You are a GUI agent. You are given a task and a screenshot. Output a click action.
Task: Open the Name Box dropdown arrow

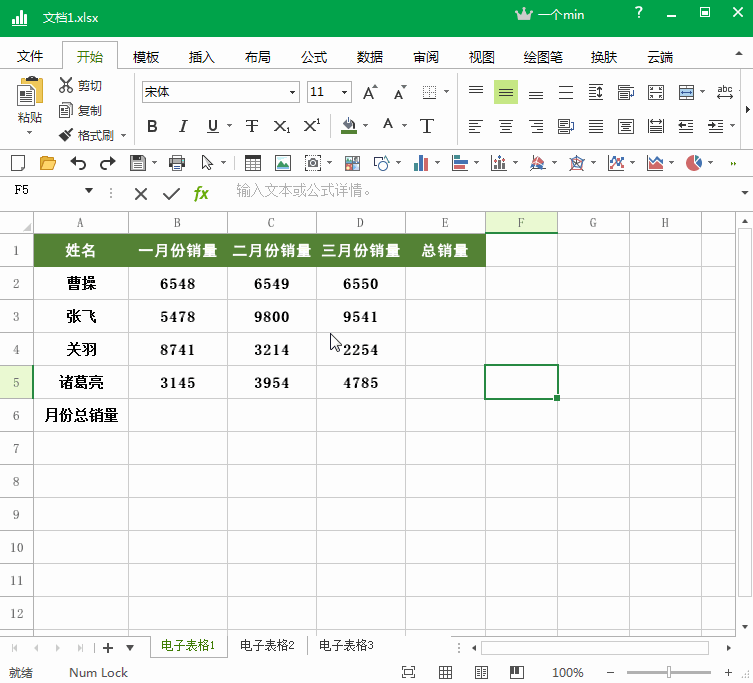[89, 190]
